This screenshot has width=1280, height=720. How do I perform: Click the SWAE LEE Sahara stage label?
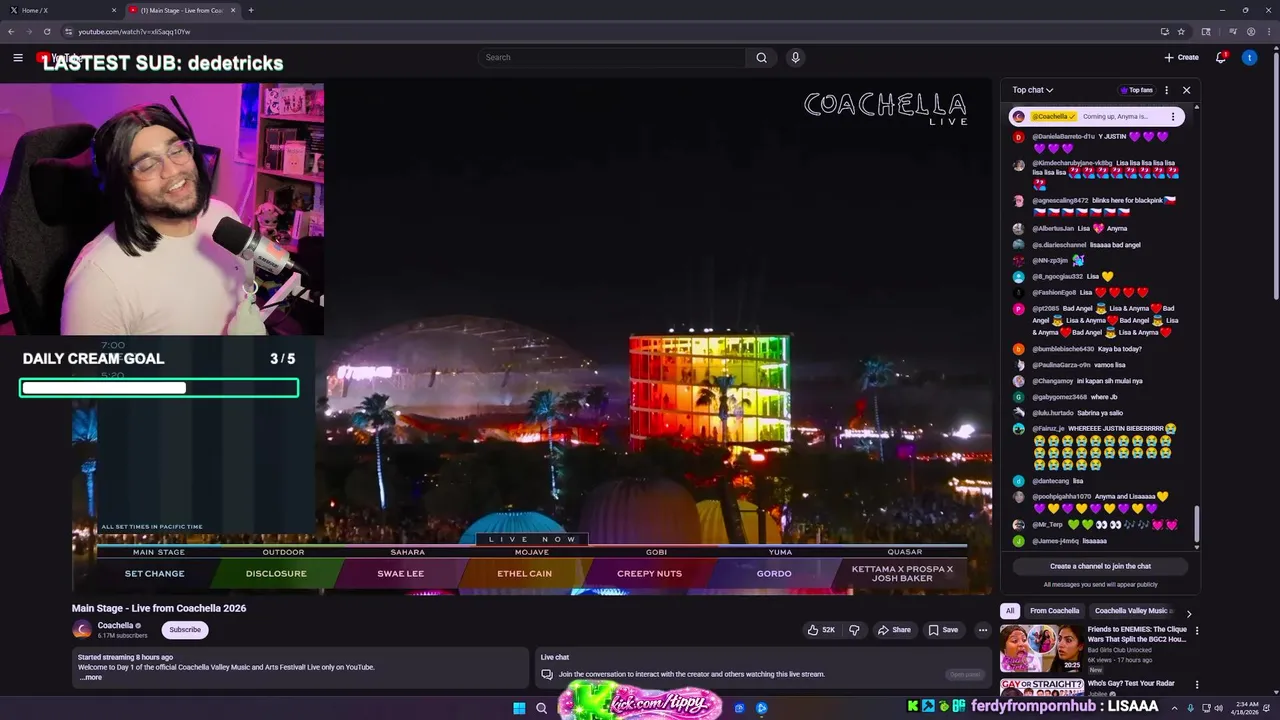pyautogui.click(x=400, y=574)
